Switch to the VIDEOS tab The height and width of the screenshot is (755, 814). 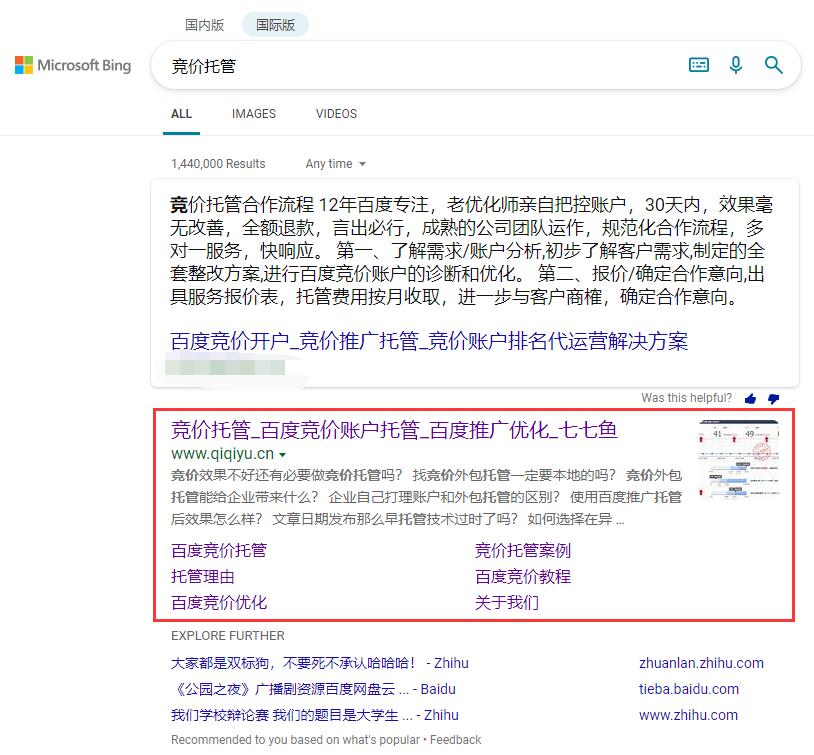click(x=336, y=114)
